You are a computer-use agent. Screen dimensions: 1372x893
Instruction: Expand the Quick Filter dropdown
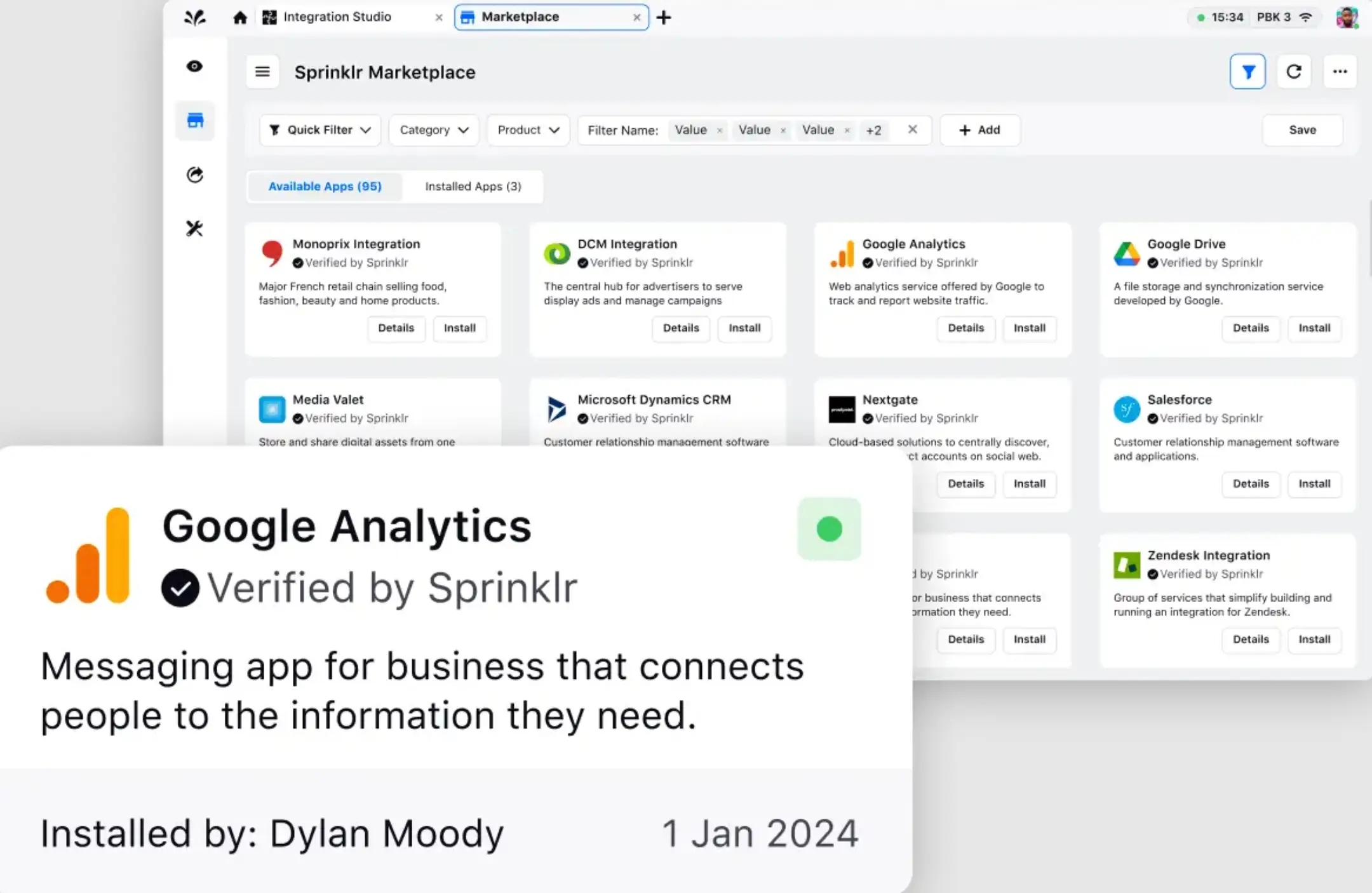320,130
